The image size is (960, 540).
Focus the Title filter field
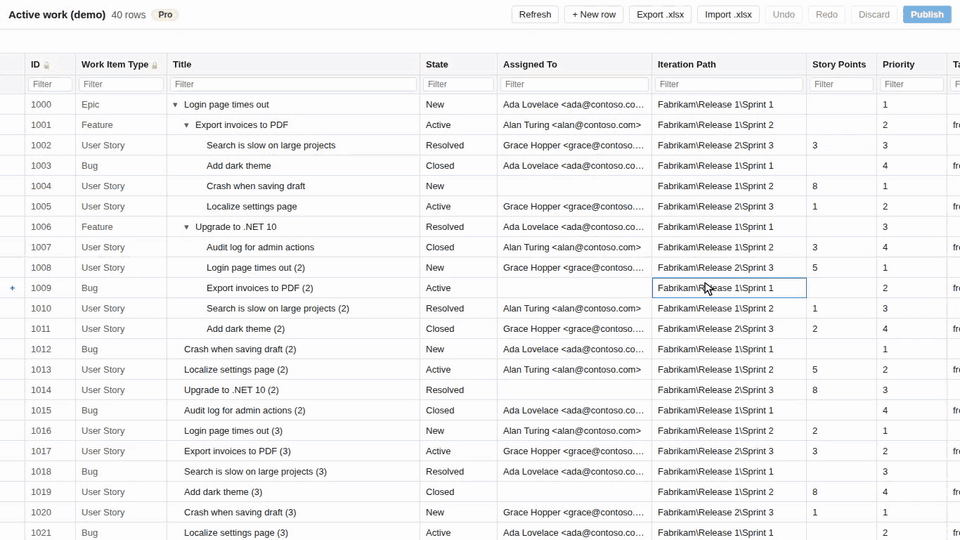[x=293, y=84]
